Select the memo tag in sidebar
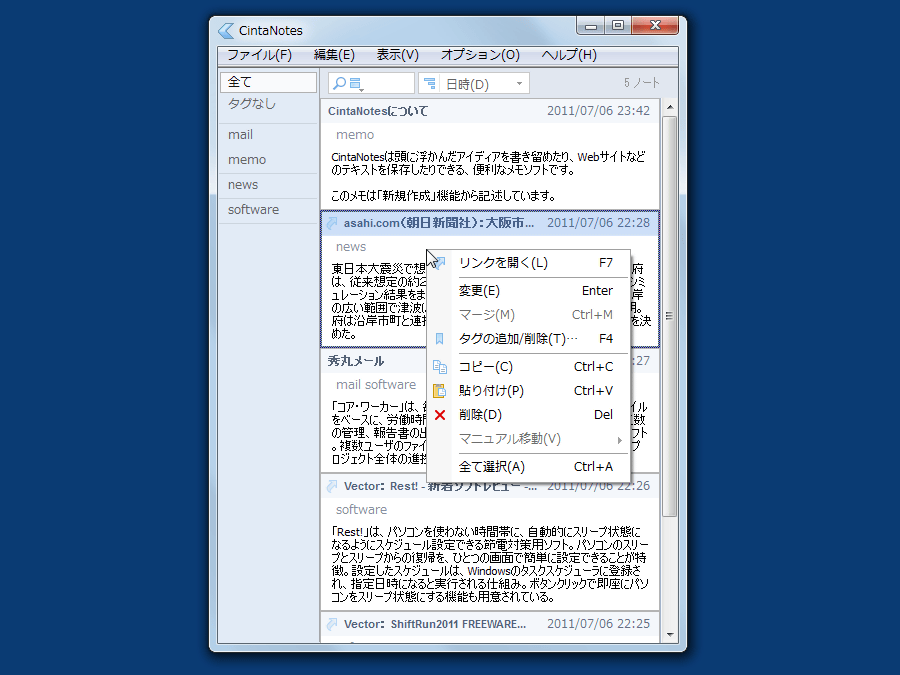Image resolution: width=900 pixels, height=675 pixels. point(247,160)
